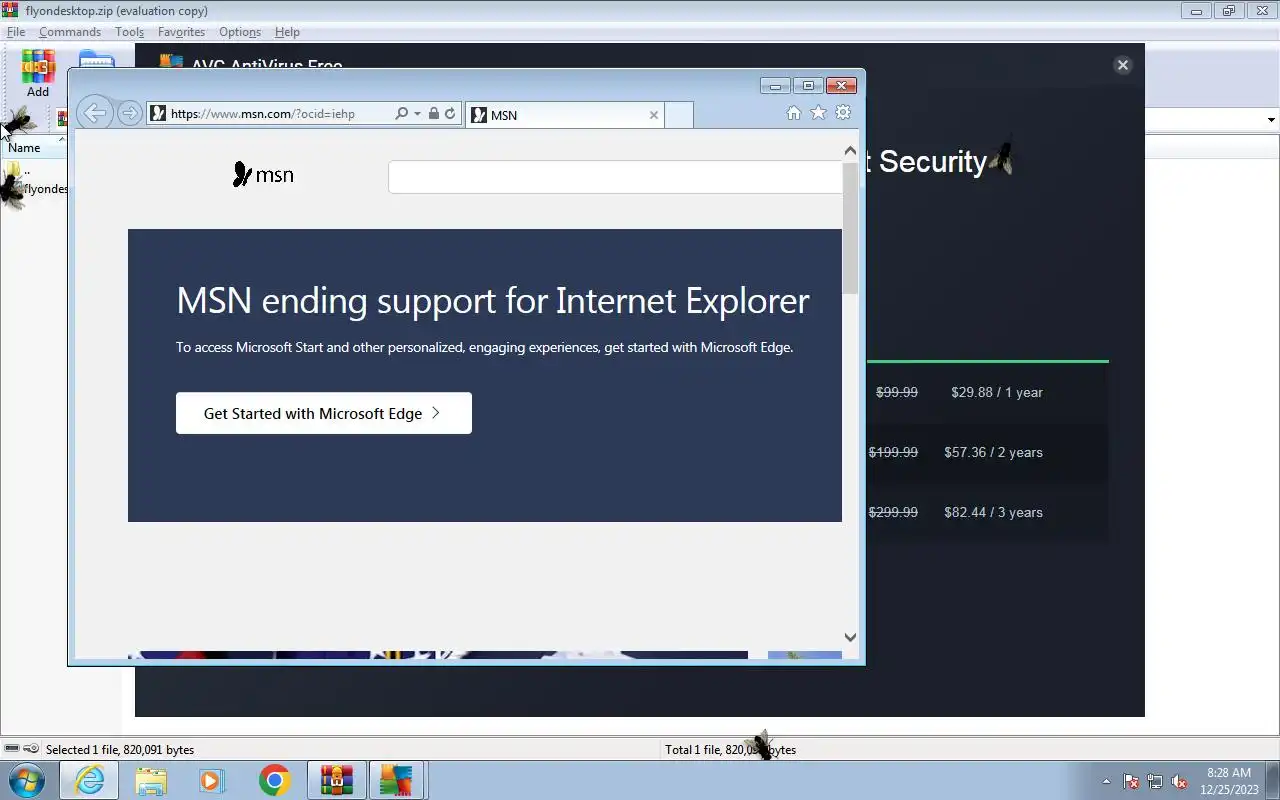Click the IE vertical scrollbar thumb
This screenshot has height=800, width=1280.
coord(850,227)
